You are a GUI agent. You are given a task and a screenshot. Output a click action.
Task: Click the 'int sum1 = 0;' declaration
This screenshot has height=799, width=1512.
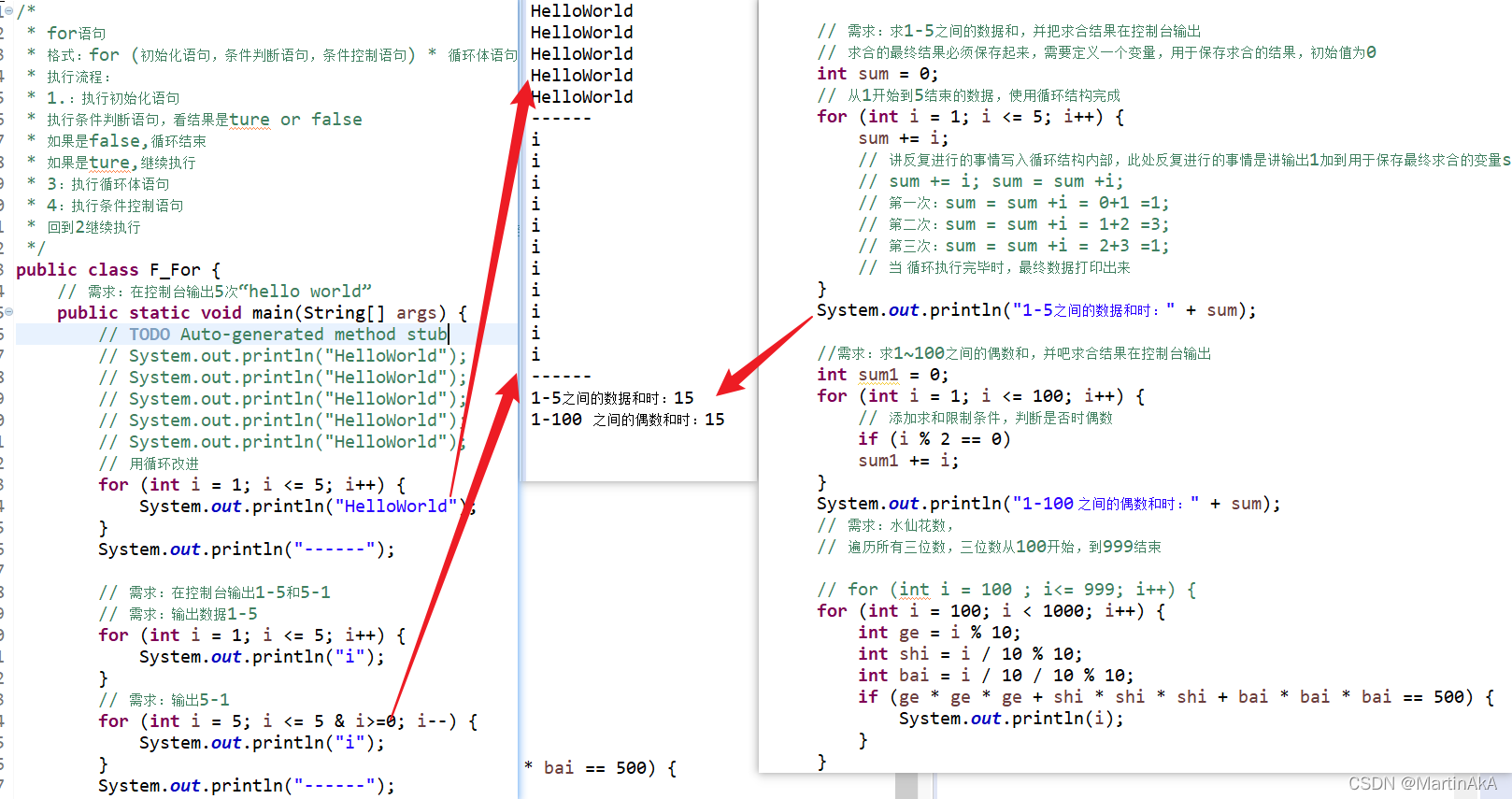pyautogui.click(x=882, y=375)
